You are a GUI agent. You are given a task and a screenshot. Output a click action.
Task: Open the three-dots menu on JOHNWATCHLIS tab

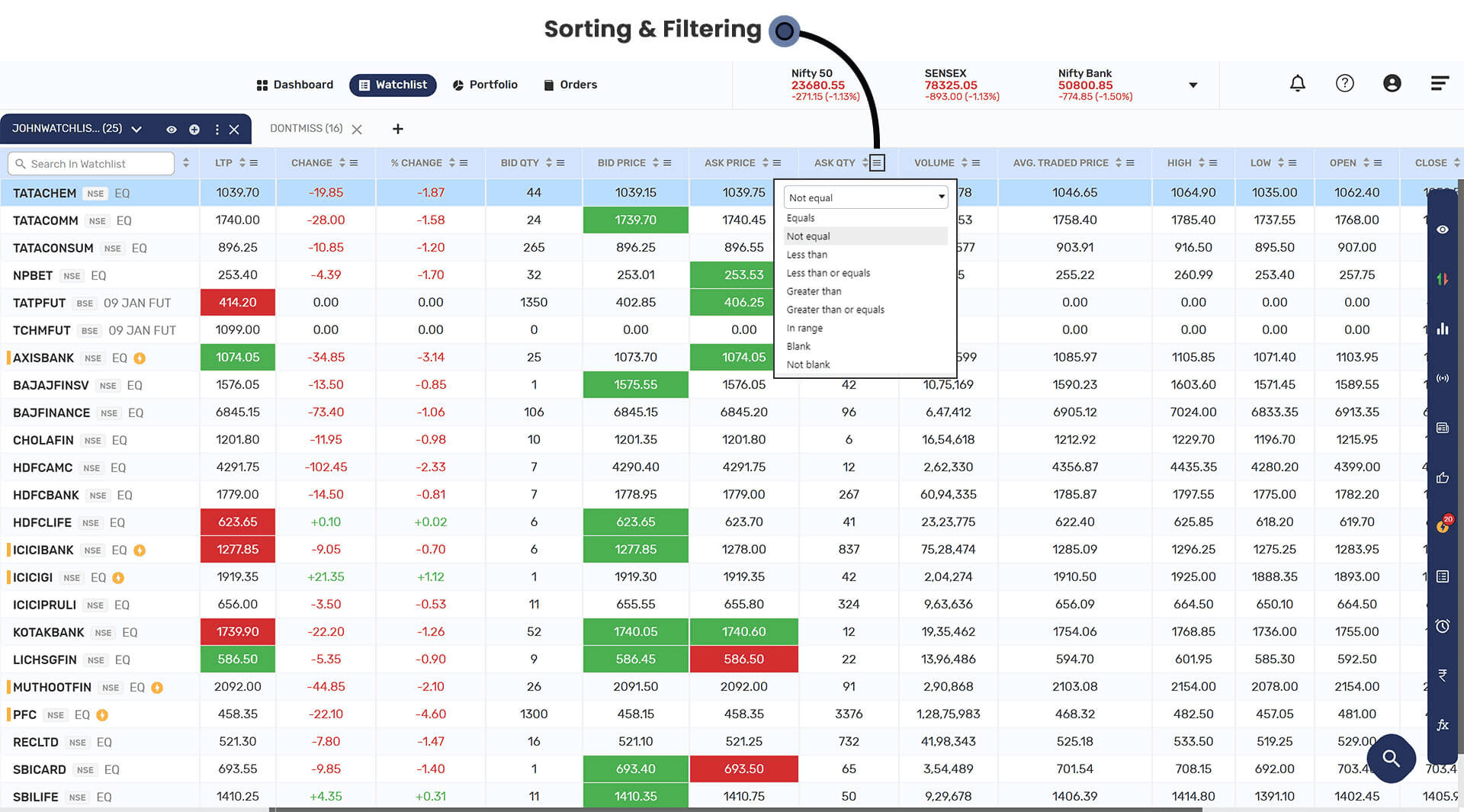click(x=217, y=130)
